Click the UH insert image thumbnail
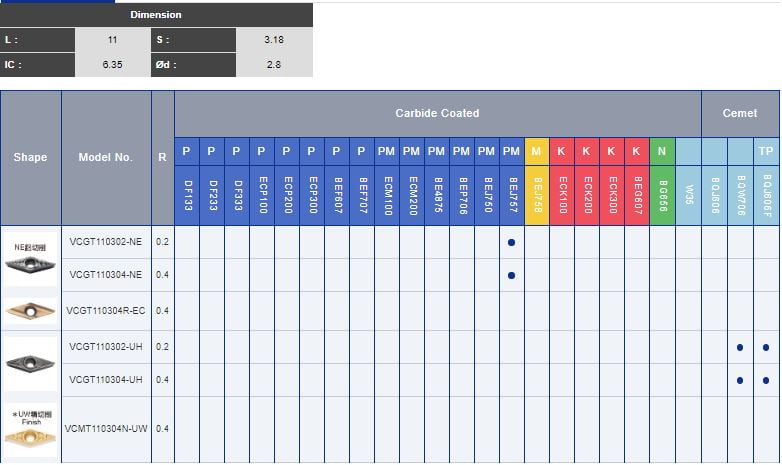Image resolution: width=782 pixels, height=465 pixels. [x=31, y=363]
